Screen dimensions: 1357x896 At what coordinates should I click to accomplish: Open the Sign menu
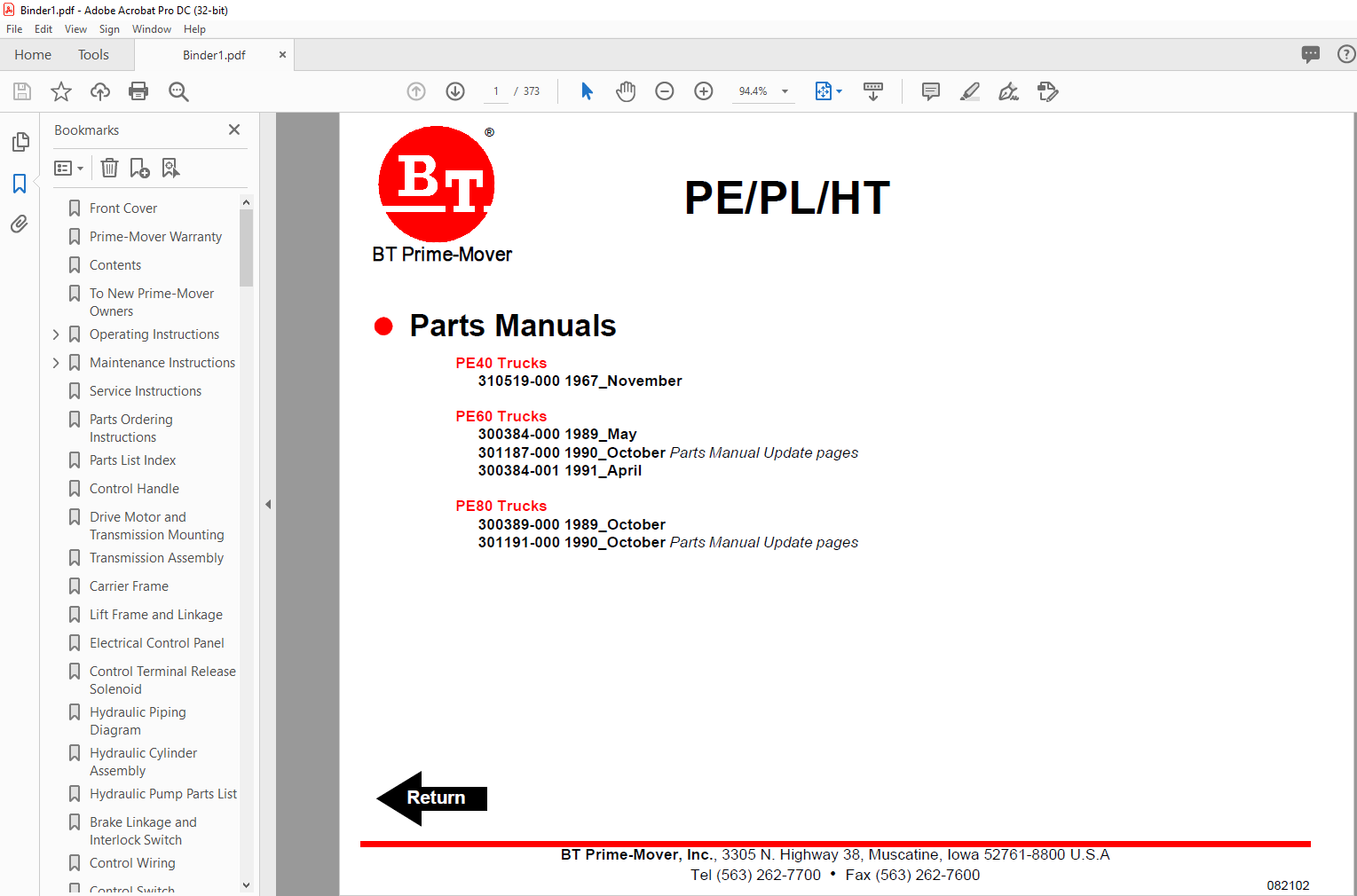109,29
